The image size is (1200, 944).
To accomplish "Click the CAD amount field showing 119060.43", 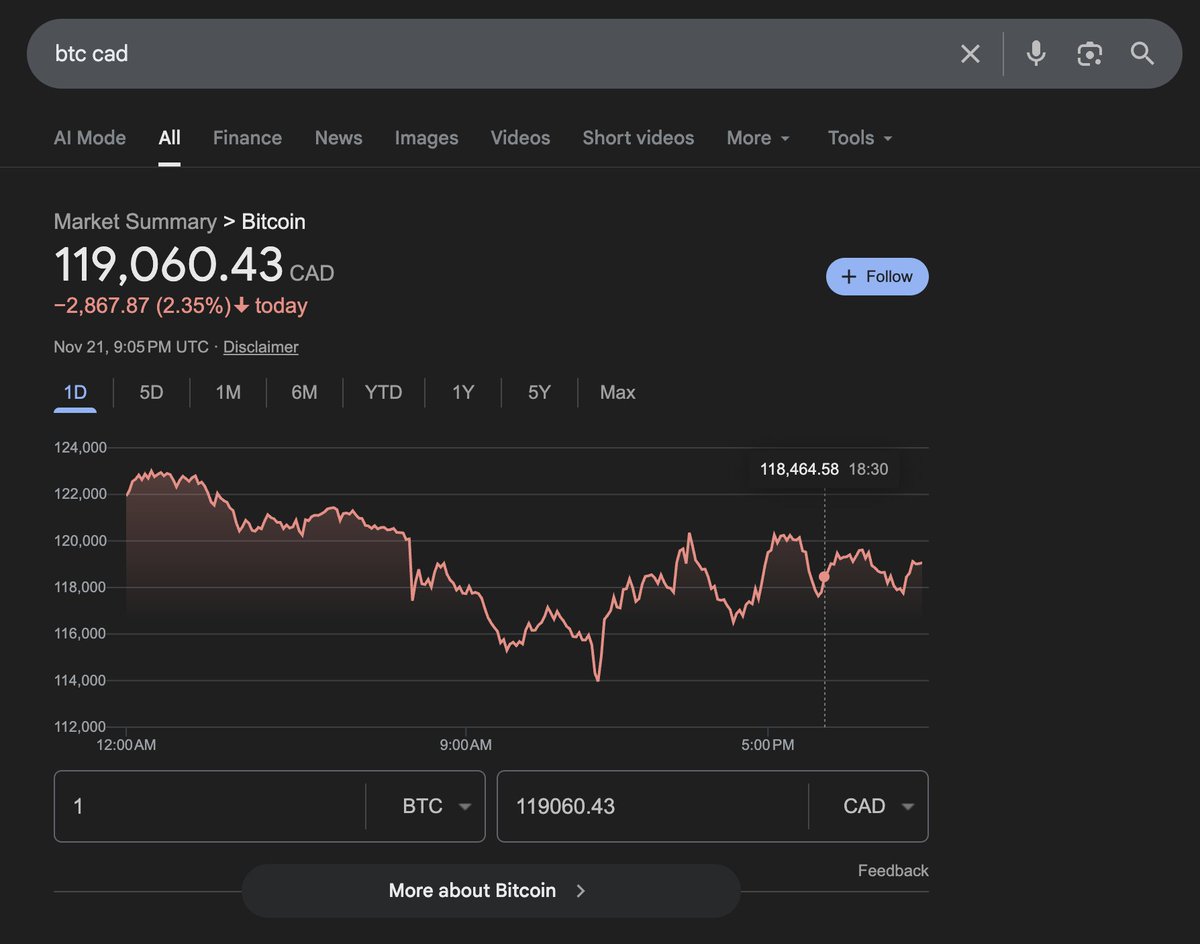I will [x=652, y=806].
